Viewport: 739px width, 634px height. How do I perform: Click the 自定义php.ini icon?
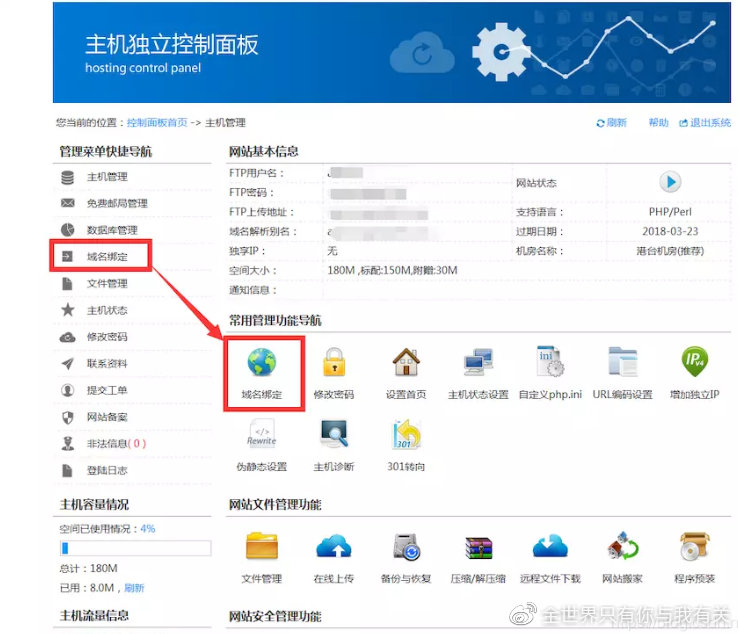click(549, 363)
